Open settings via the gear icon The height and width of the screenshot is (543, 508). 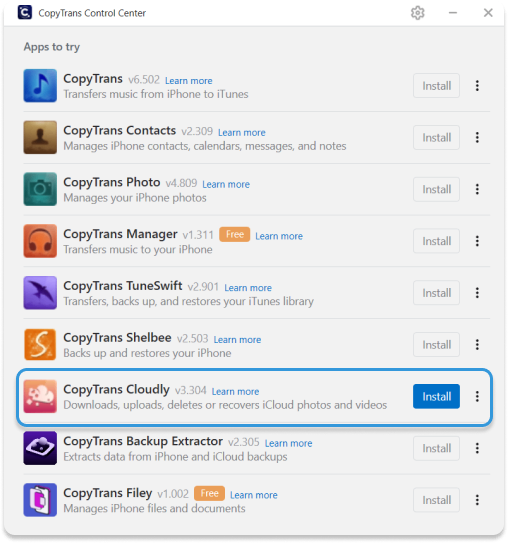(418, 13)
